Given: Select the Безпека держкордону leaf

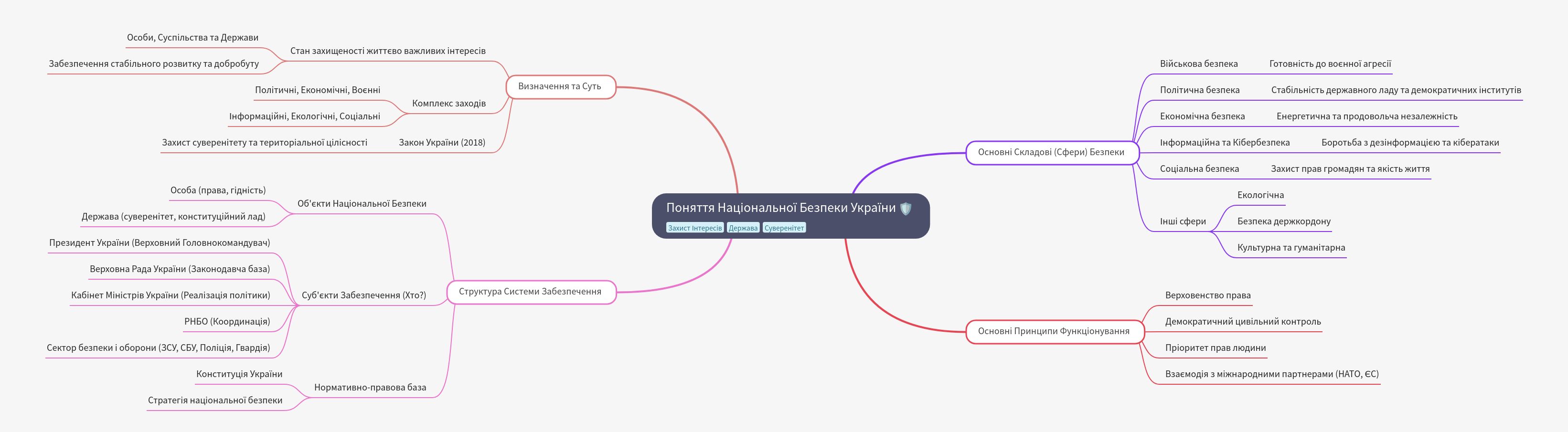Looking at the screenshot, I should point(1284,221).
